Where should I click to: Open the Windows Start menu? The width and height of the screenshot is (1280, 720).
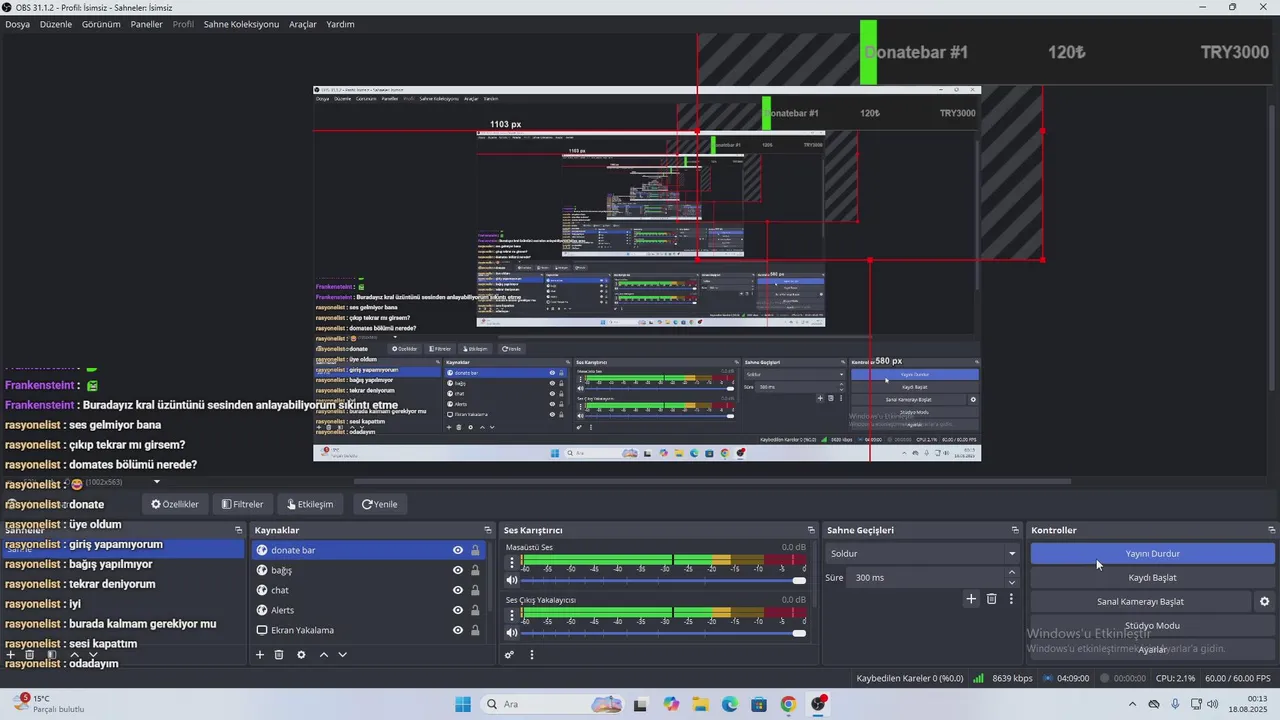pos(463,704)
